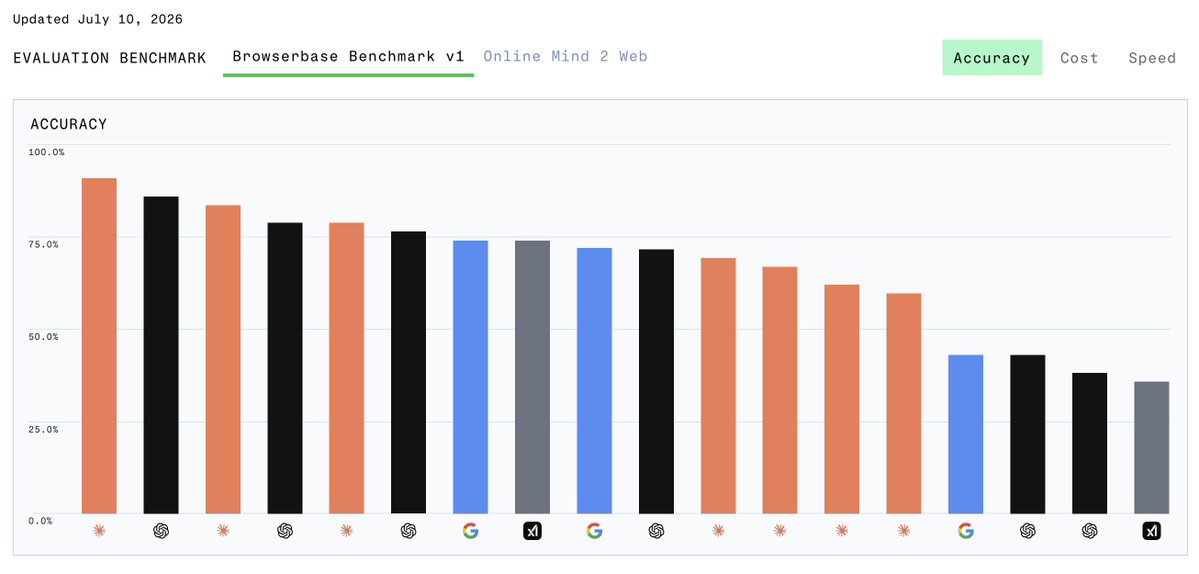The height and width of the screenshot is (574, 1199).
Task: Click the final OpenAI icon near chart end
Action: click(1090, 530)
